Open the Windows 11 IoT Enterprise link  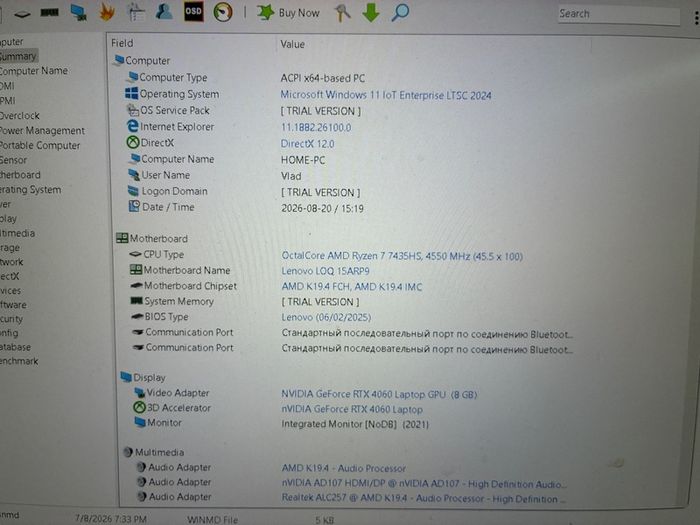pos(386,95)
